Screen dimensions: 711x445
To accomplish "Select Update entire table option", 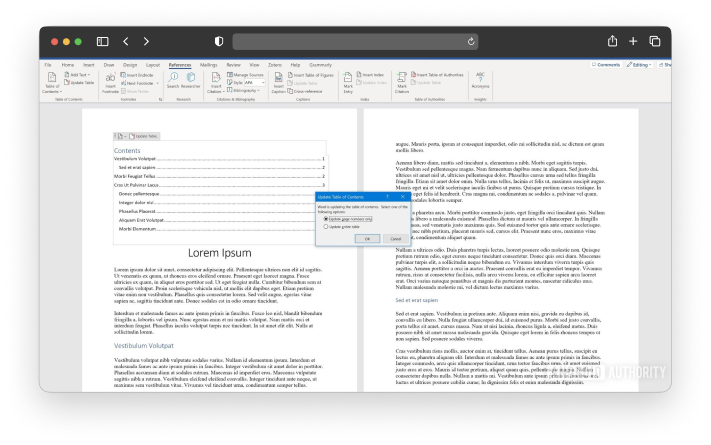I will [x=342, y=226].
